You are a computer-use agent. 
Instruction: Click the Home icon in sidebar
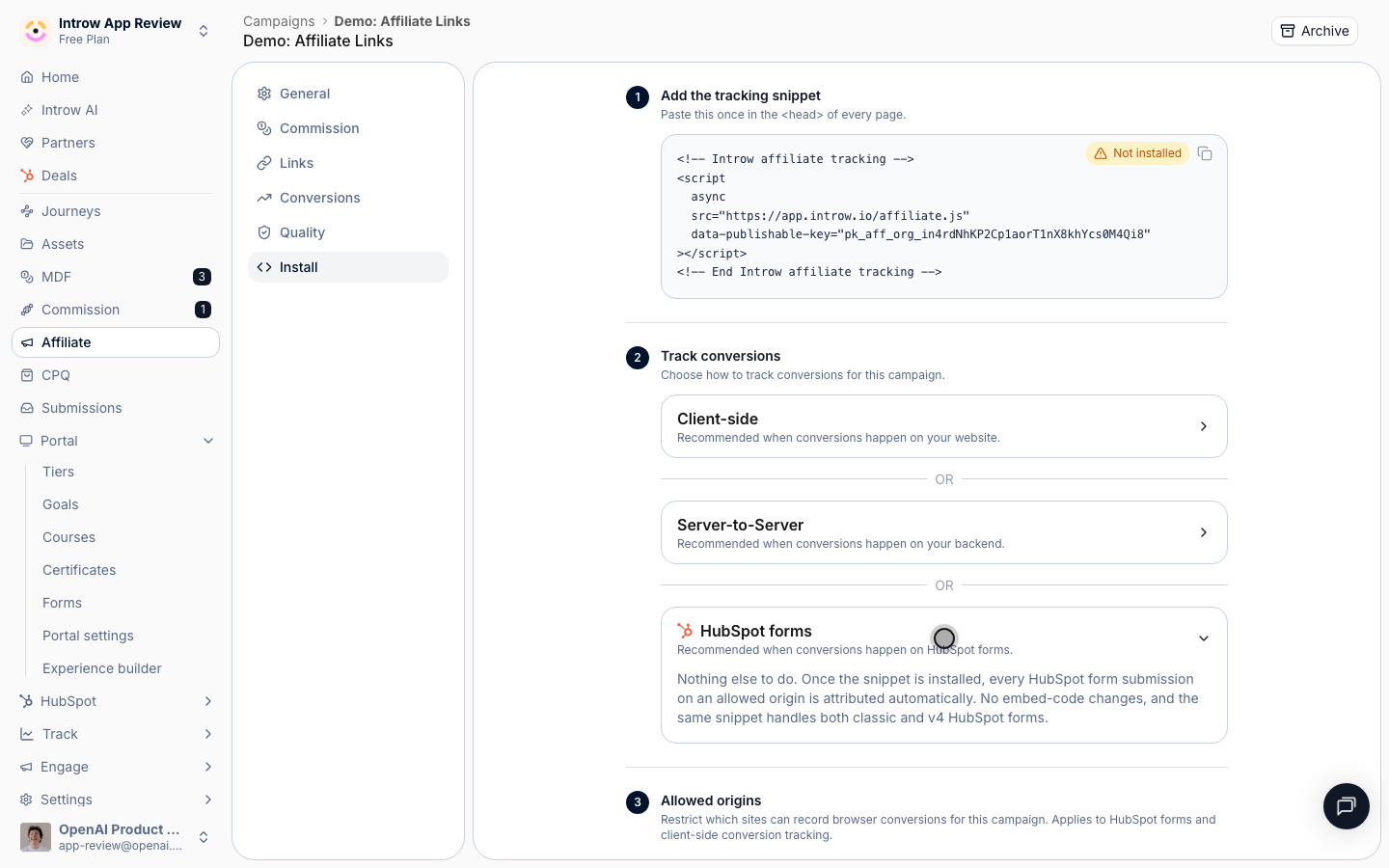[x=27, y=77]
